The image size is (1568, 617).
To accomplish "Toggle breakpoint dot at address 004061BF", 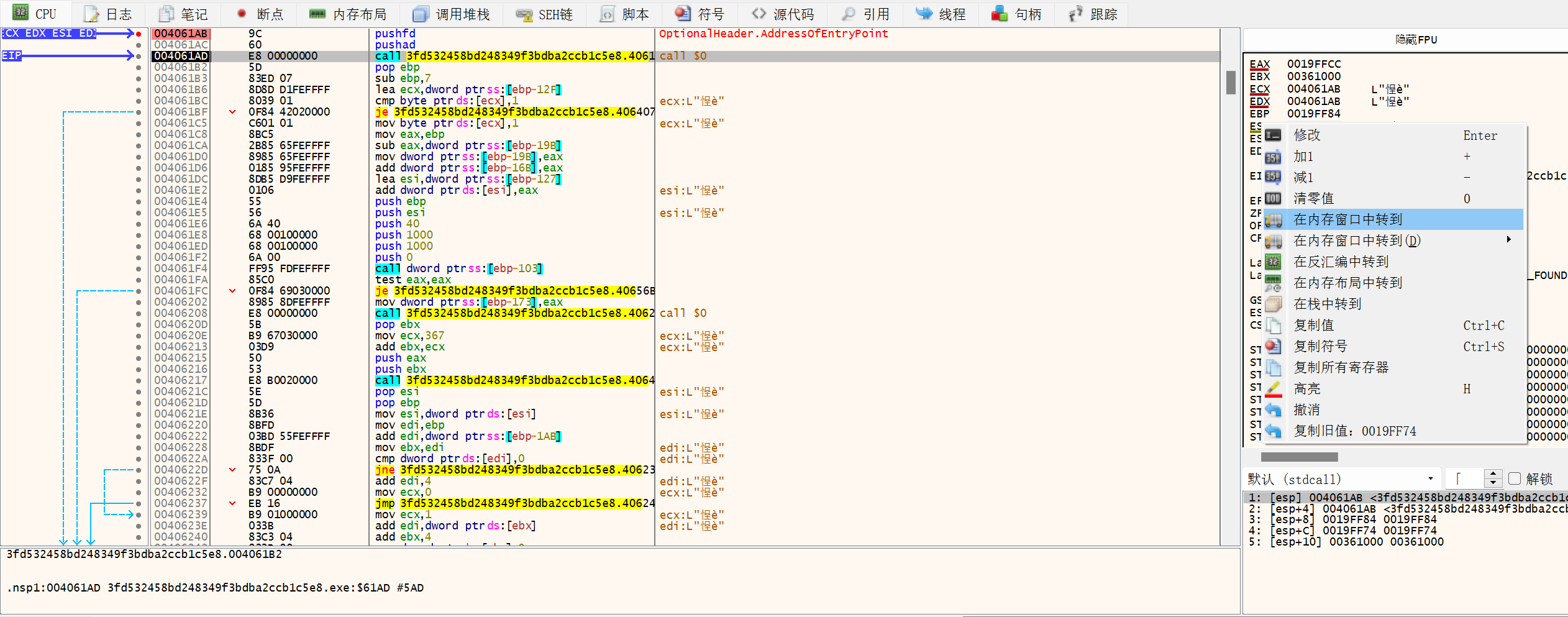I will (x=139, y=112).
